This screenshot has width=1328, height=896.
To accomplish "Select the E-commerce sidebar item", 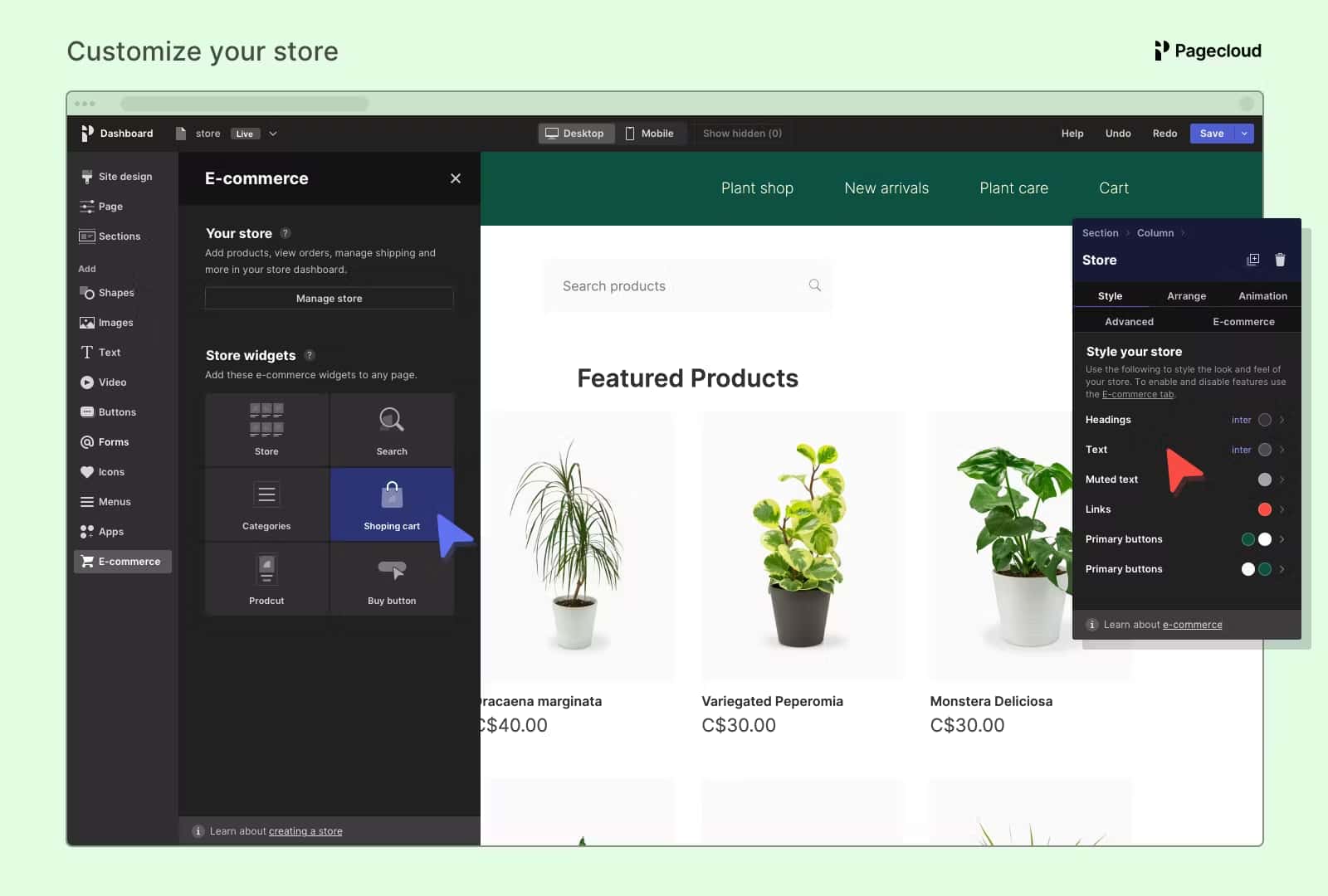I will tap(123, 562).
